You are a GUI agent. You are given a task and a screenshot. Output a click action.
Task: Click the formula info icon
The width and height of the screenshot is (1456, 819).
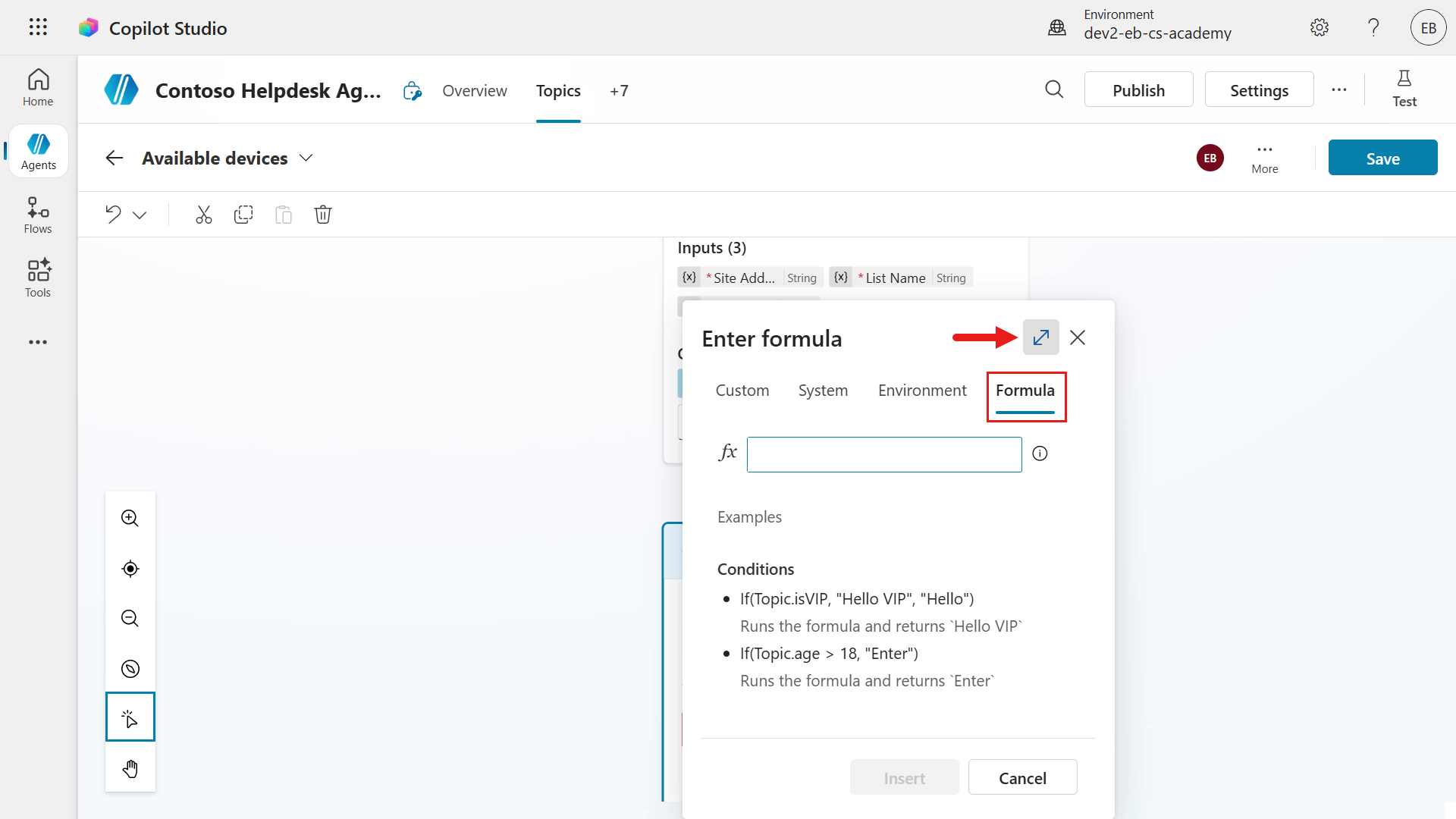[x=1040, y=453]
